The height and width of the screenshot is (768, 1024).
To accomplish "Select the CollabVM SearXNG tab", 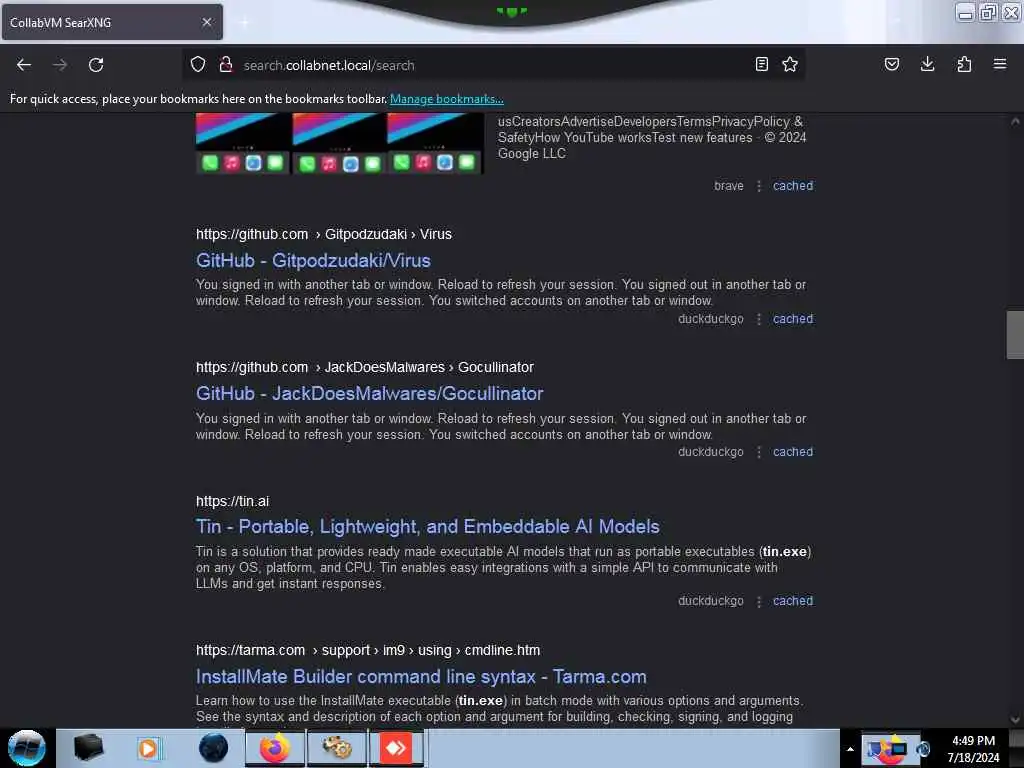I will tap(112, 22).
